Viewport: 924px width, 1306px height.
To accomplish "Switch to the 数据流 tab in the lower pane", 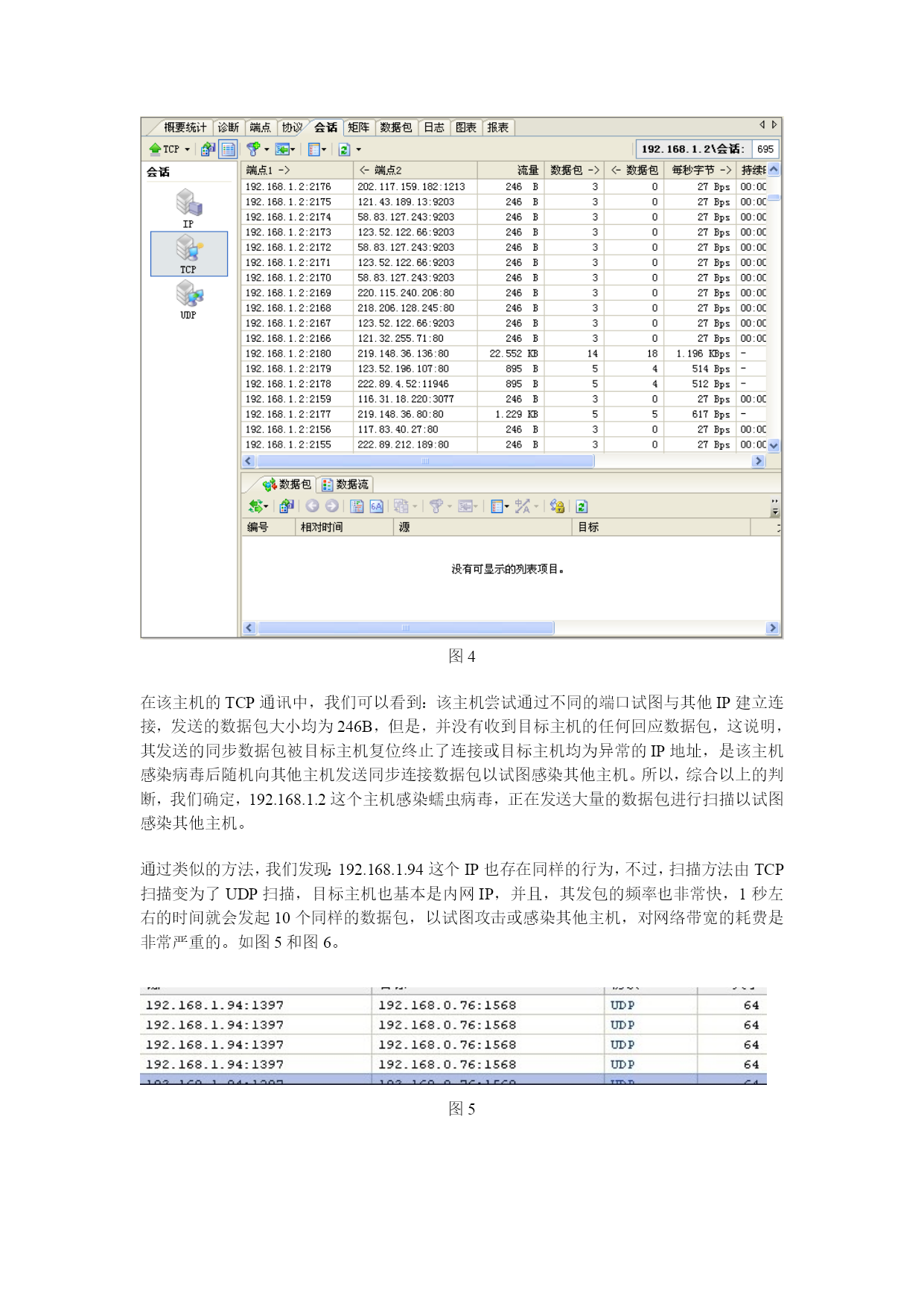I will (x=346, y=484).
